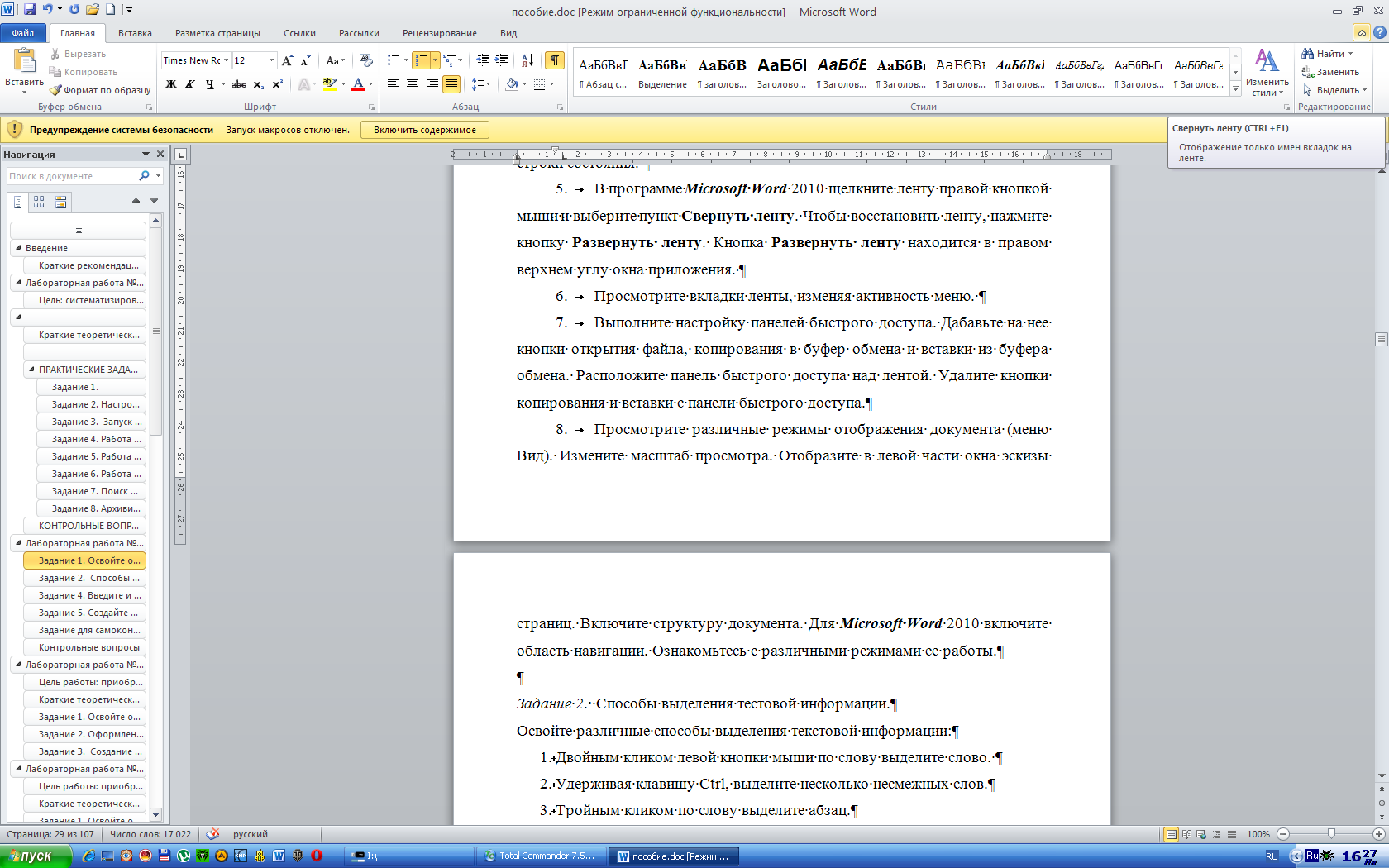Toggle italic formatting

pyautogui.click(x=190, y=84)
